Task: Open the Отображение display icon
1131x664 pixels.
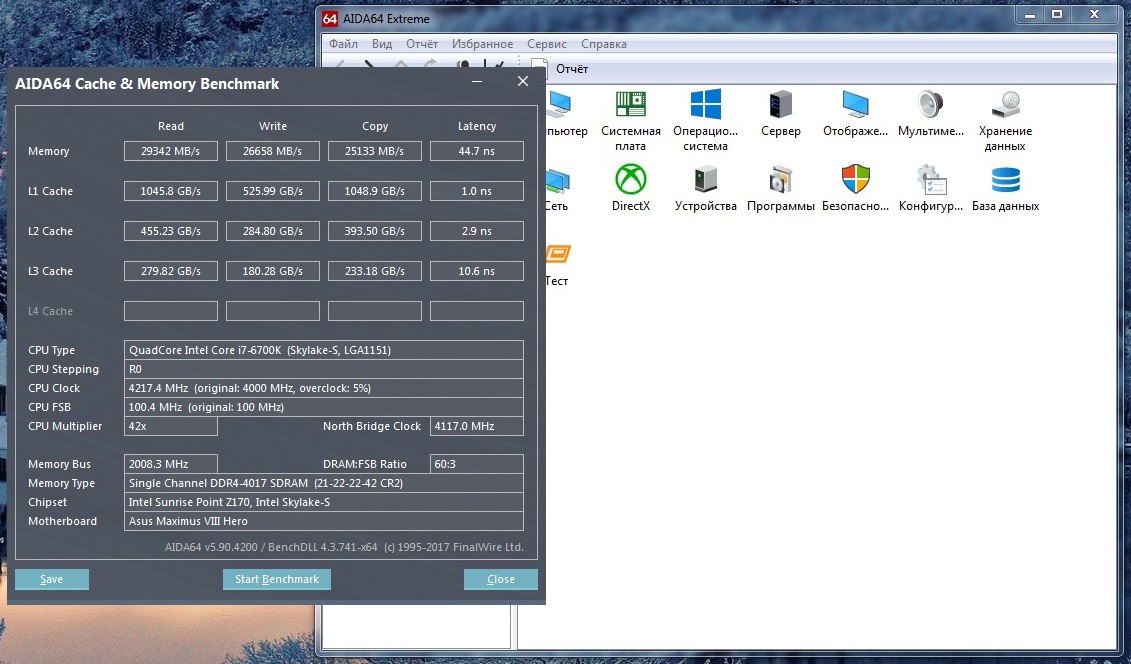Action: tap(855, 105)
